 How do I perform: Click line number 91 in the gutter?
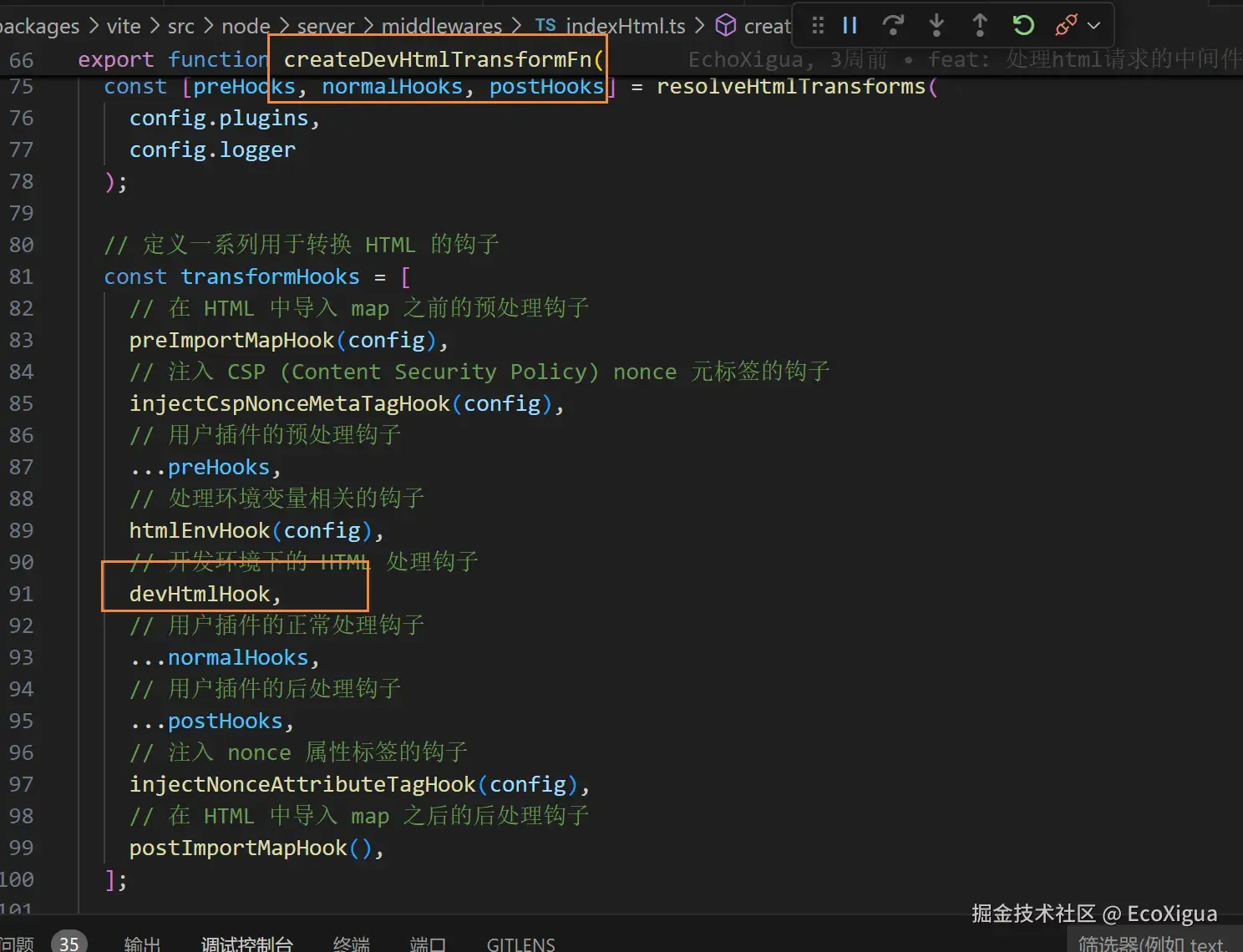coord(22,595)
